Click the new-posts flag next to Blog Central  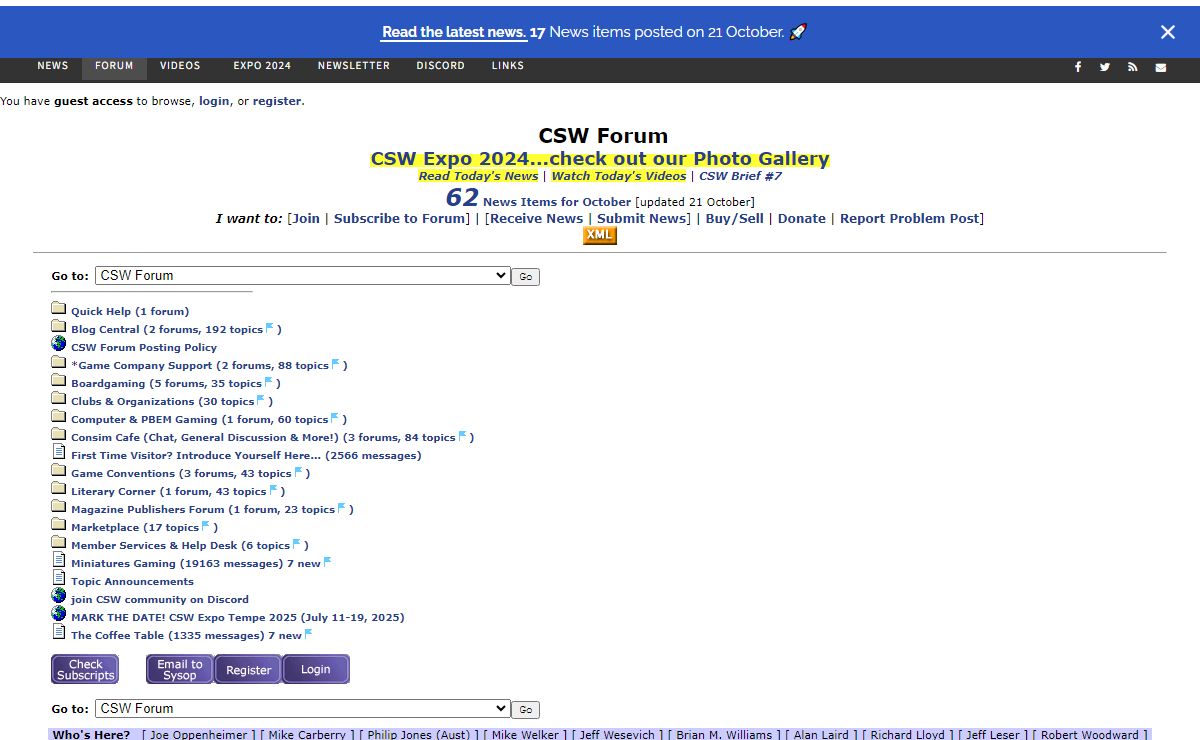270,328
